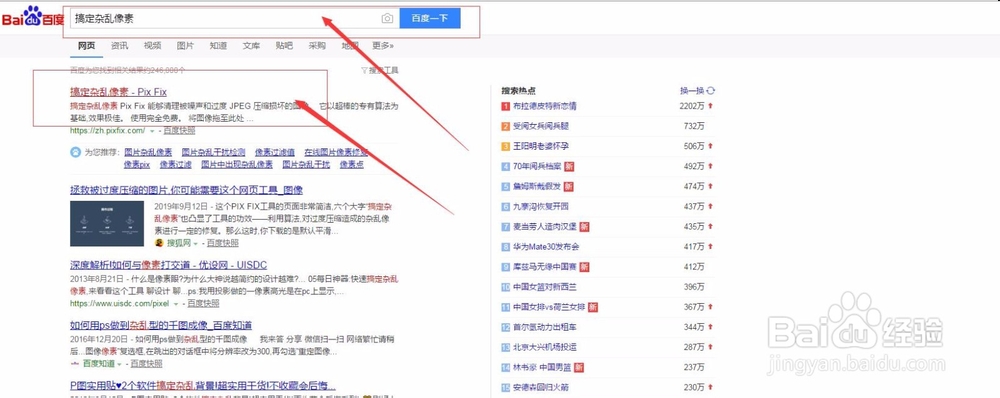Click the 搜狐网 source avatar icon
This screenshot has height=398, width=1000.
tap(159, 243)
